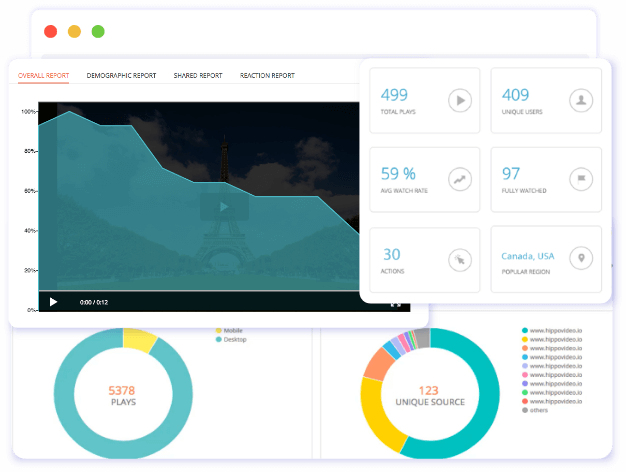Click the 60% axis label on chart
The image size is (626, 472).
(x=30, y=191)
